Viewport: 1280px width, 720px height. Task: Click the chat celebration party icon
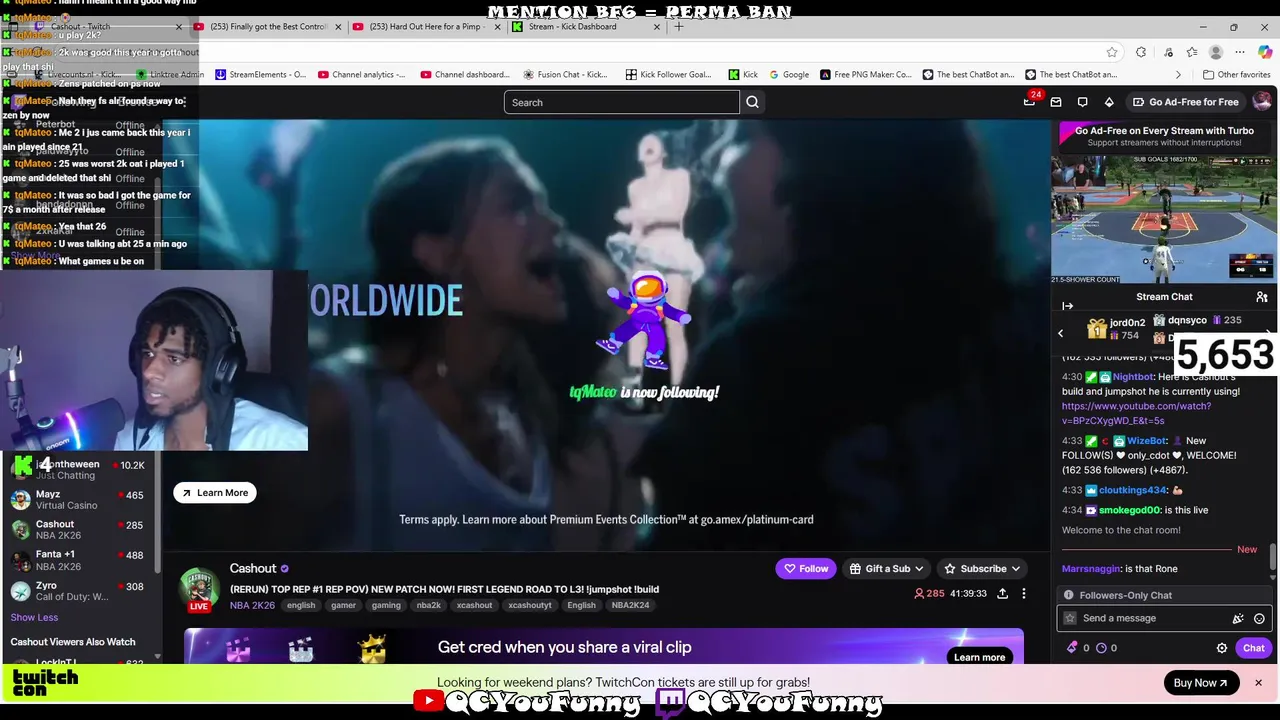tap(1238, 618)
